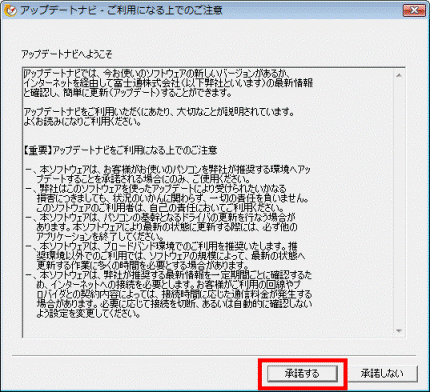Click the 承諾しない button
This screenshot has height=392, width=430.
(x=382, y=374)
